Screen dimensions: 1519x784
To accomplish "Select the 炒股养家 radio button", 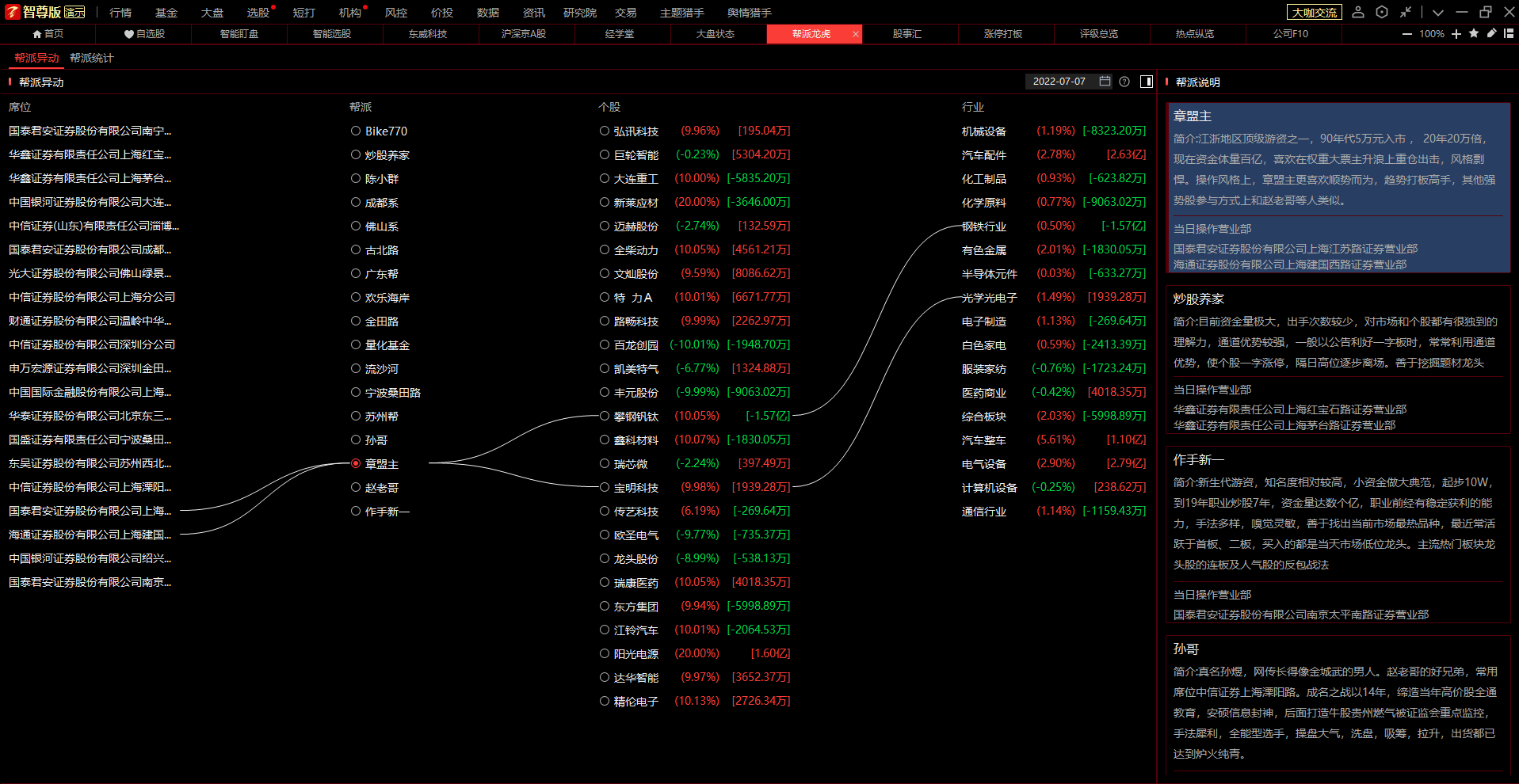I will [356, 154].
